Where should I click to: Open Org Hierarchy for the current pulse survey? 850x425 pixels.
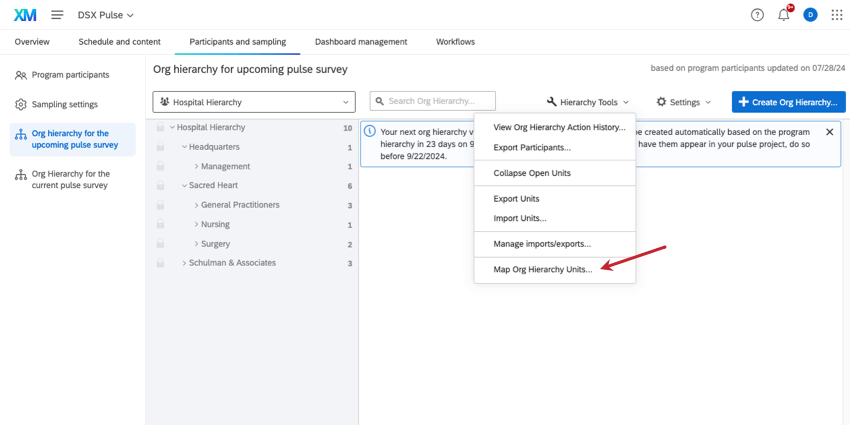[x=70, y=179]
